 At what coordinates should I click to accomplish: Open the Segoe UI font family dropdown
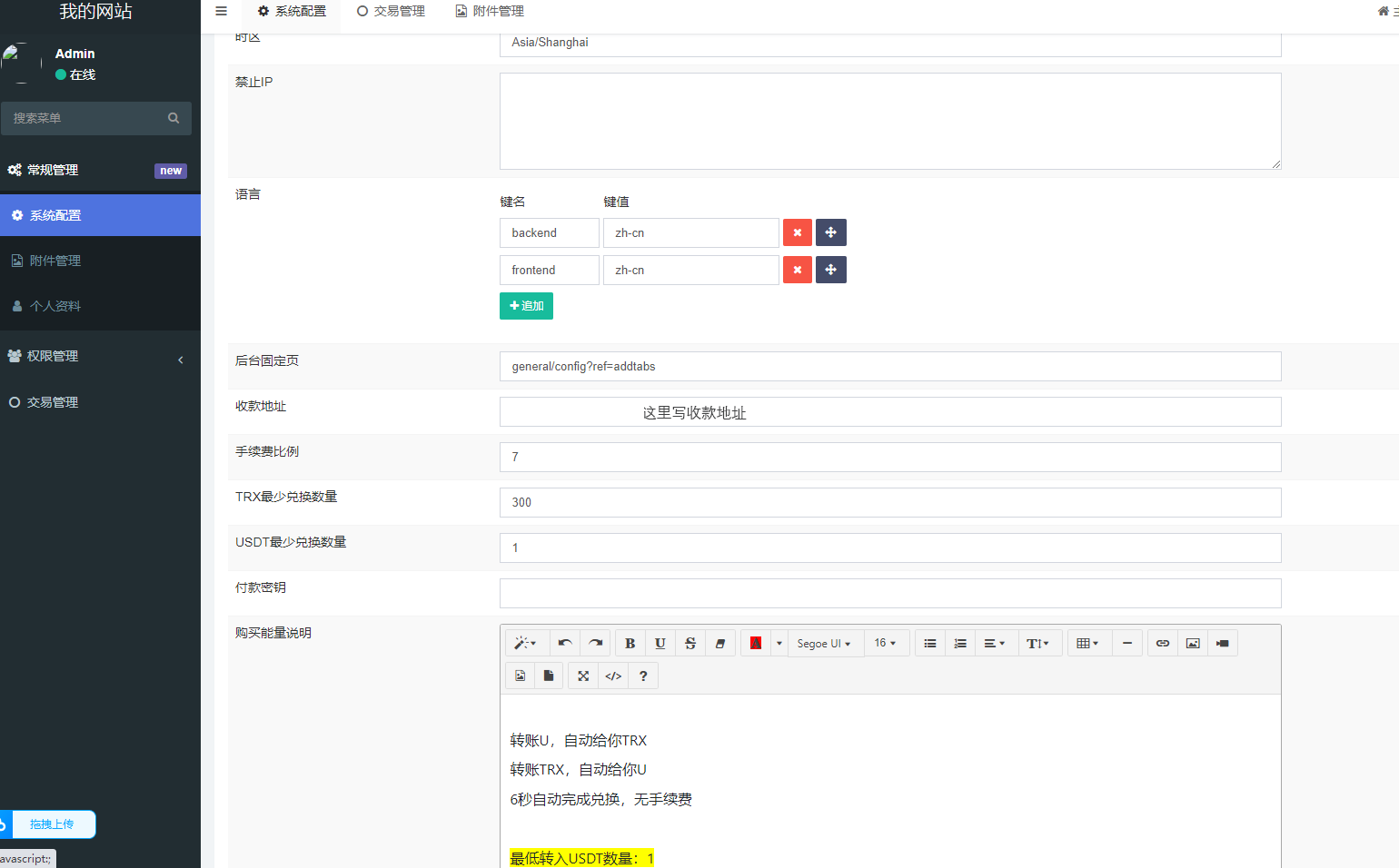pyautogui.click(x=822, y=643)
